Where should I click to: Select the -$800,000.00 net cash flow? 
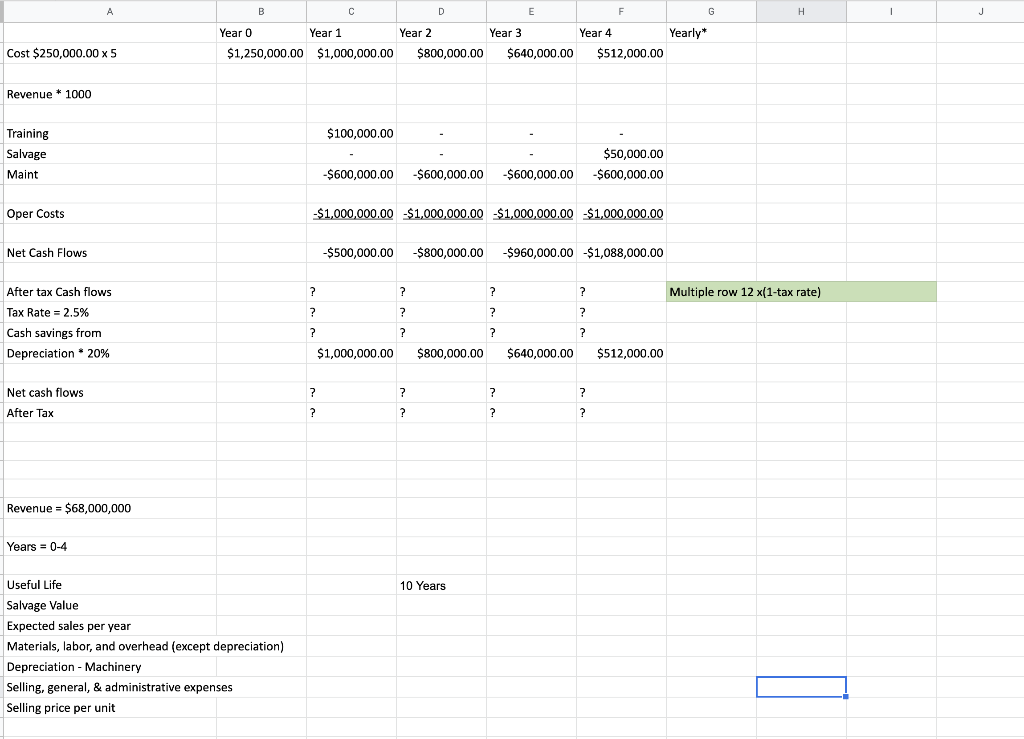pyautogui.click(x=441, y=253)
